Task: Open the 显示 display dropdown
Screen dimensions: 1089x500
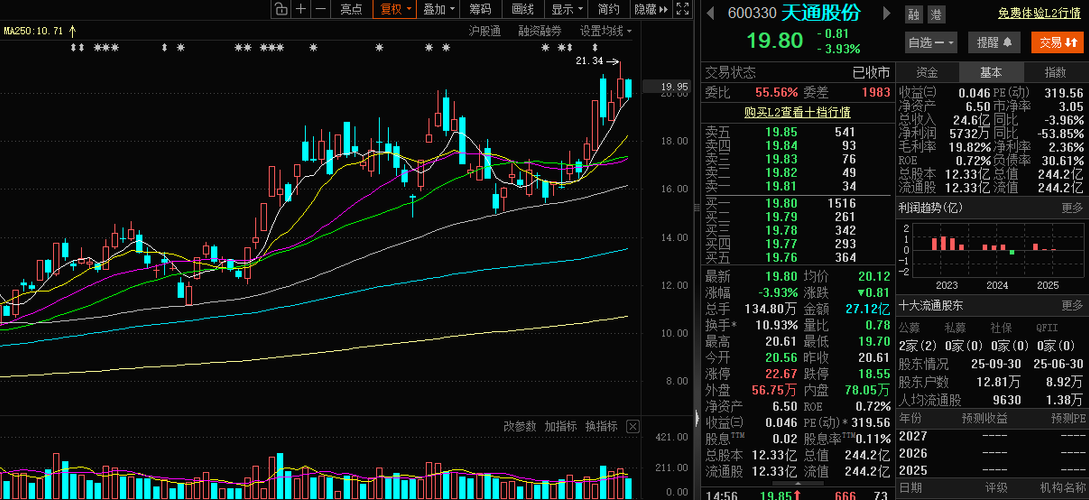Action: [566, 9]
